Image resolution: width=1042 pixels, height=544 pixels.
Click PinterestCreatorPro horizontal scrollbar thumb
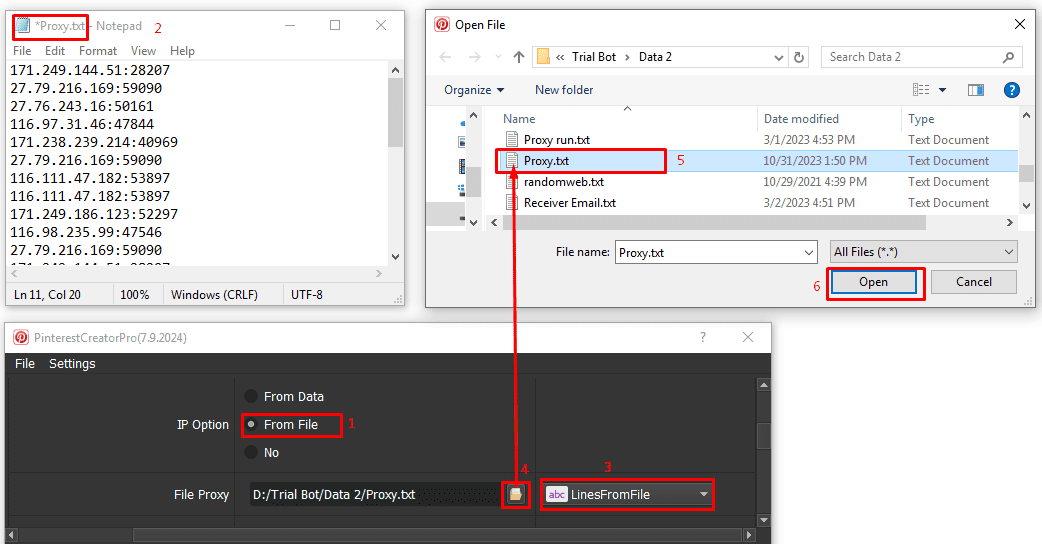pos(437,535)
